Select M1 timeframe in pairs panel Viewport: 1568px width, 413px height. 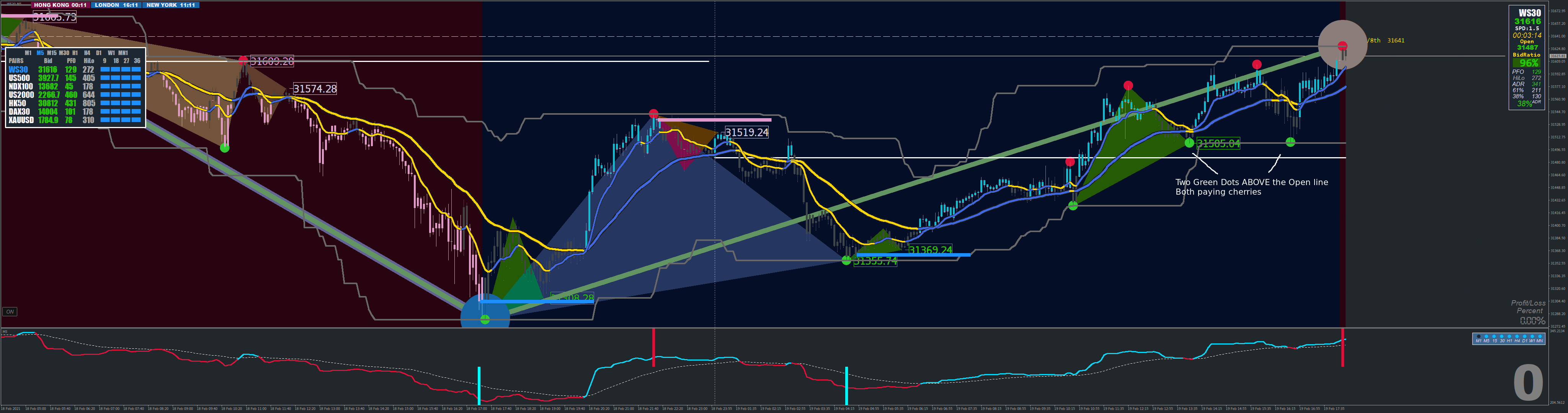pyautogui.click(x=28, y=53)
